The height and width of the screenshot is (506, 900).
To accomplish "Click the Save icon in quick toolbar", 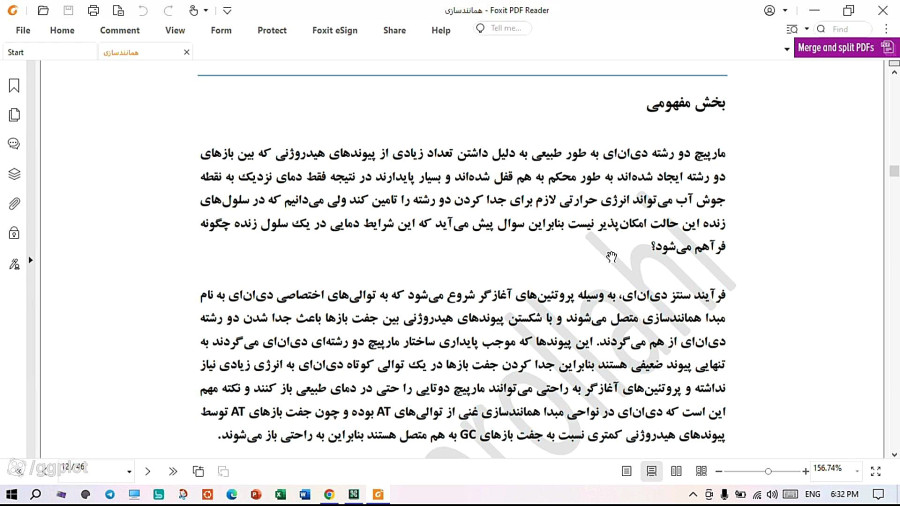I will click(x=68, y=10).
